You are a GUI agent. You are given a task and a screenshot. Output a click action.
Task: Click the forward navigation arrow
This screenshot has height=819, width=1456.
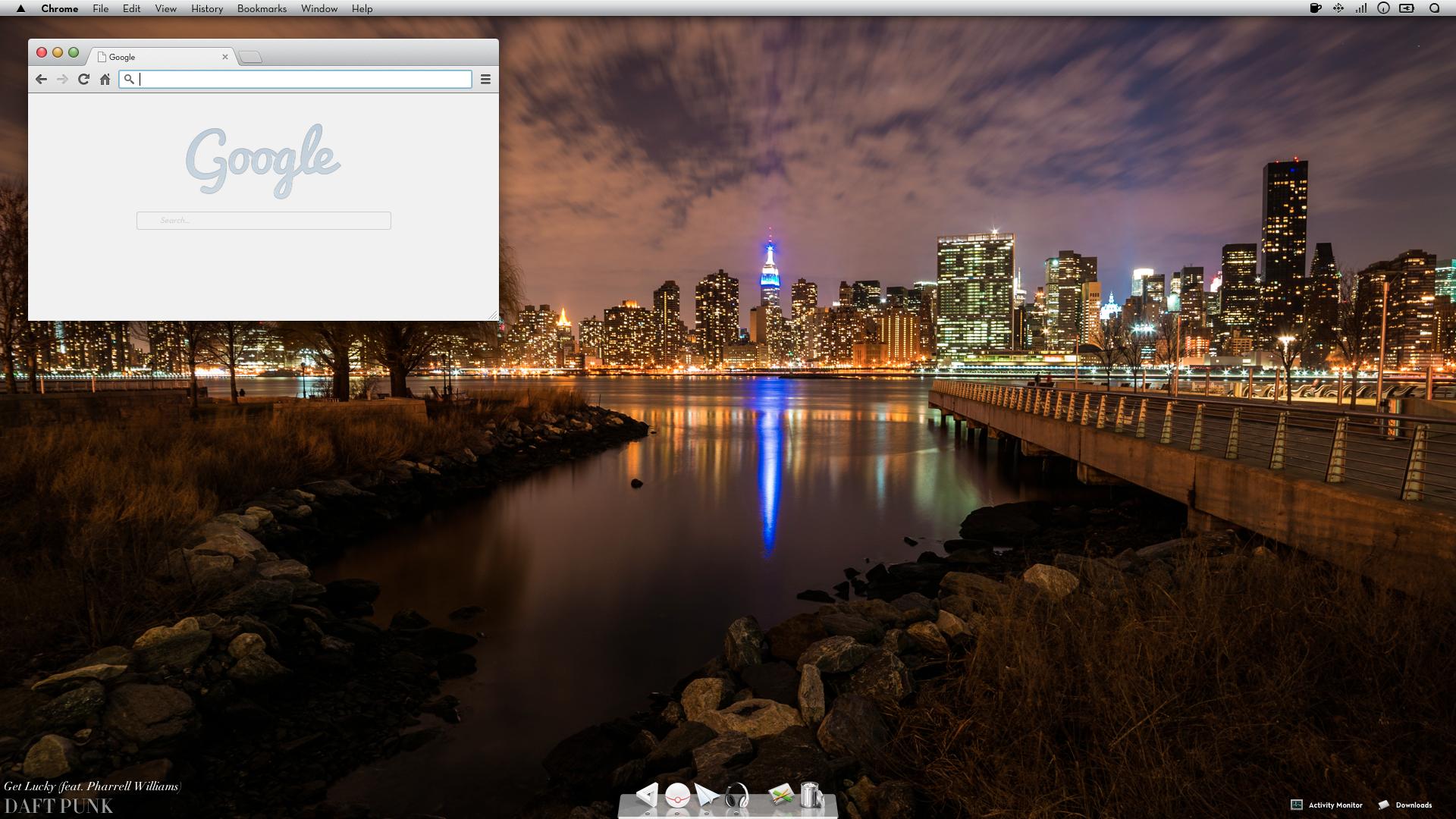62,79
